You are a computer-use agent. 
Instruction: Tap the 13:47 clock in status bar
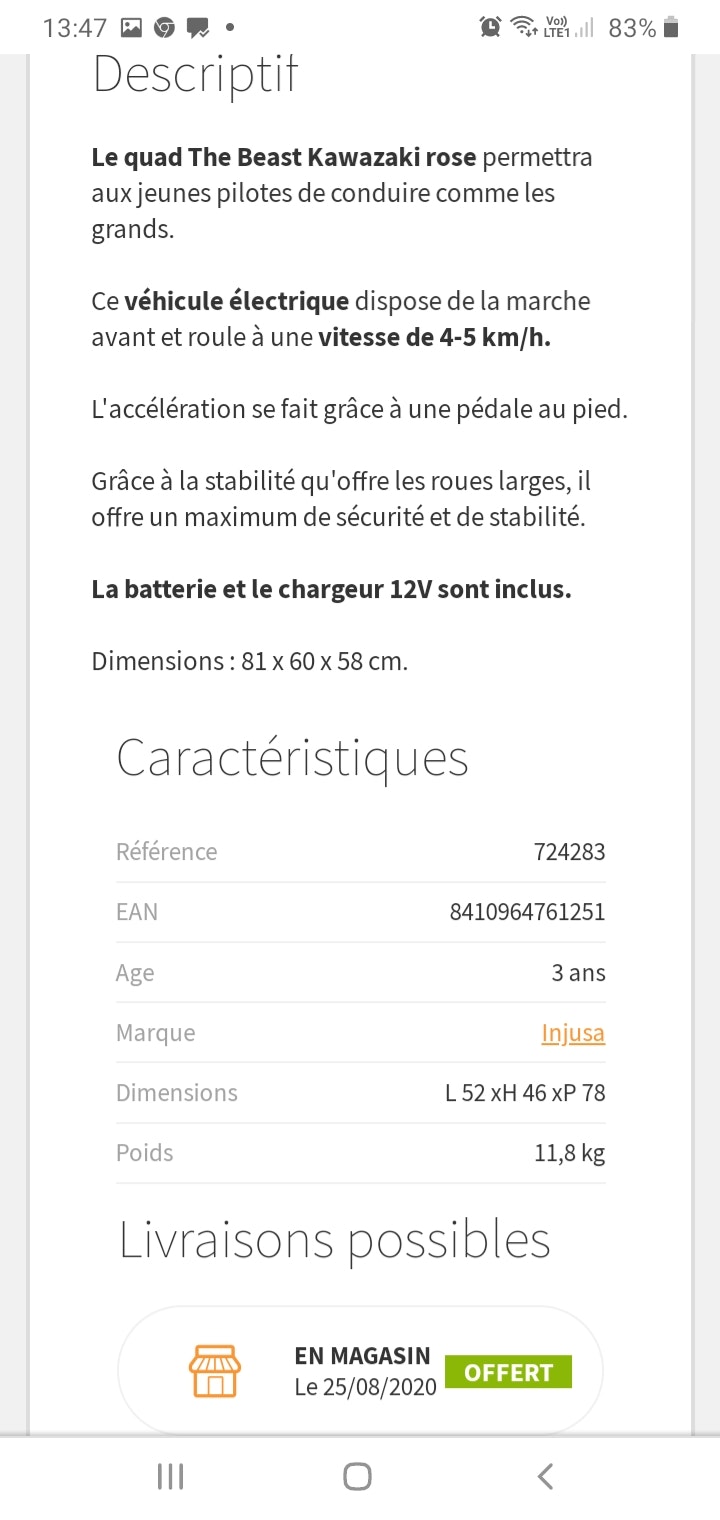pyautogui.click(x=74, y=28)
